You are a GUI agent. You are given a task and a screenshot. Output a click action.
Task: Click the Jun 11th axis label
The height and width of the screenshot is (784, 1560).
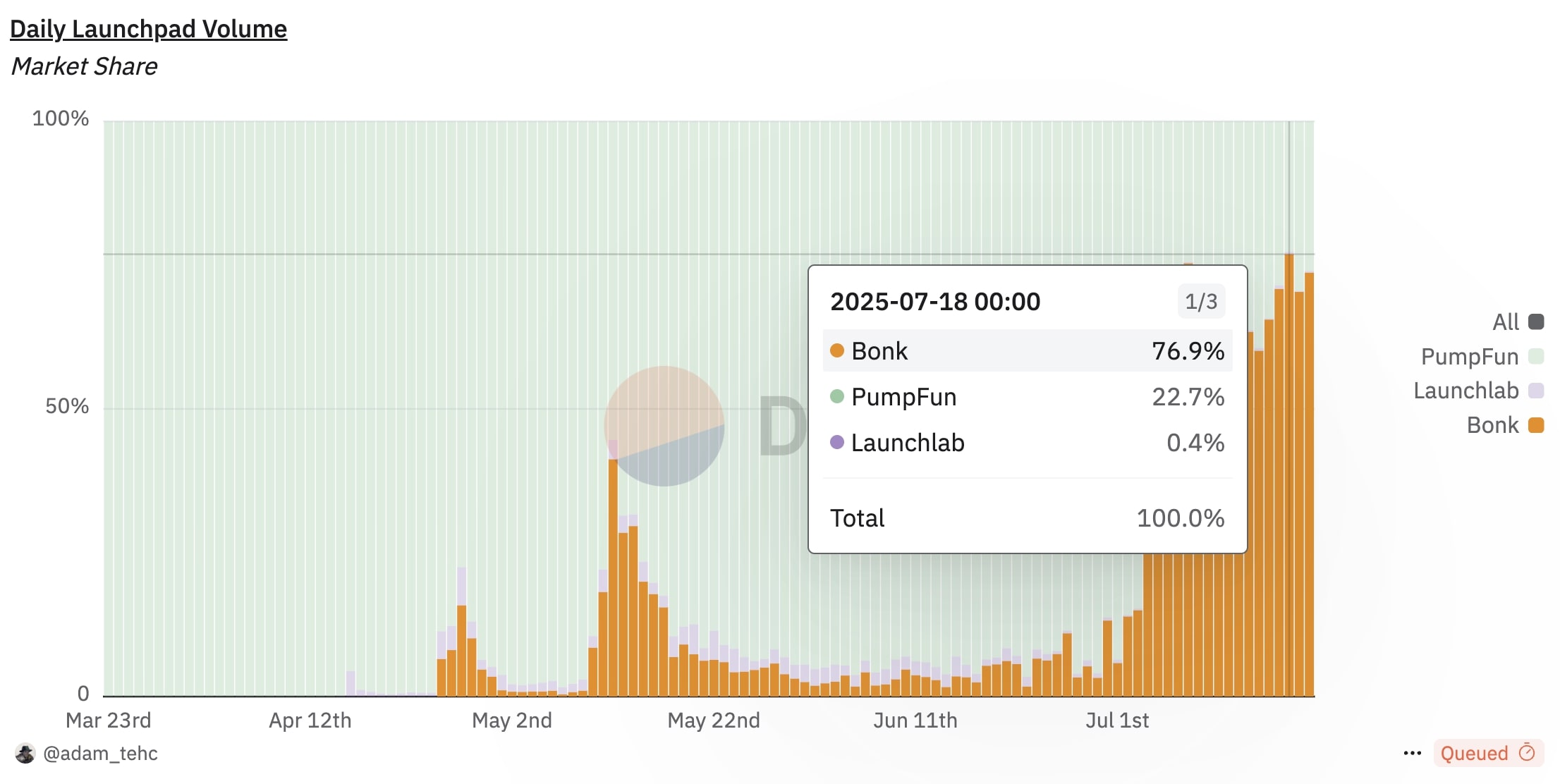click(x=915, y=721)
